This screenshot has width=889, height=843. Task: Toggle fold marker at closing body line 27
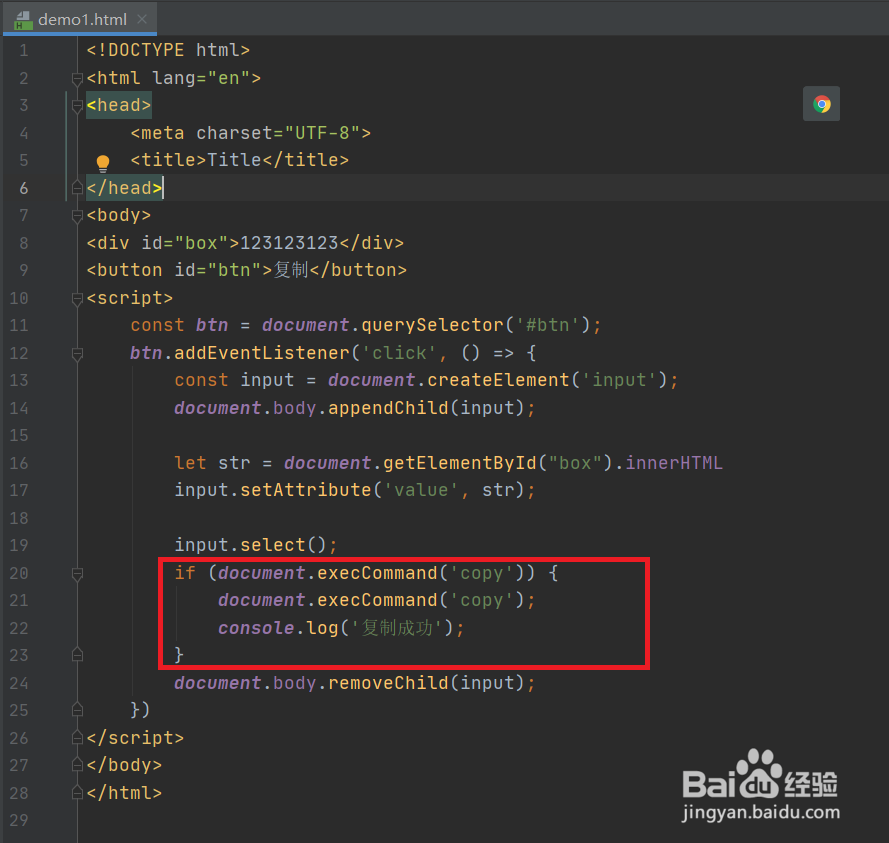(78, 765)
